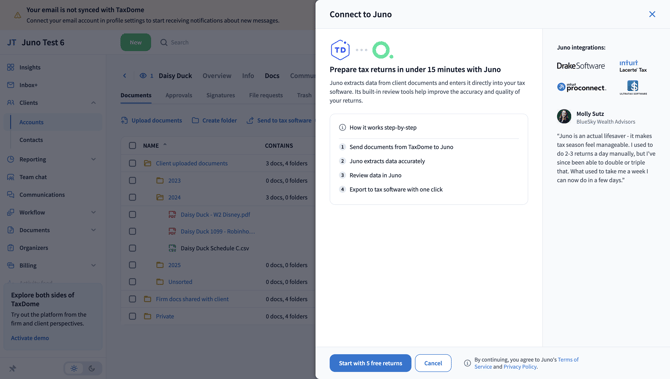Image resolution: width=670 pixels, height=379 pixels.
Task: Collapse the Clients sidebar section
Action: 94,103
